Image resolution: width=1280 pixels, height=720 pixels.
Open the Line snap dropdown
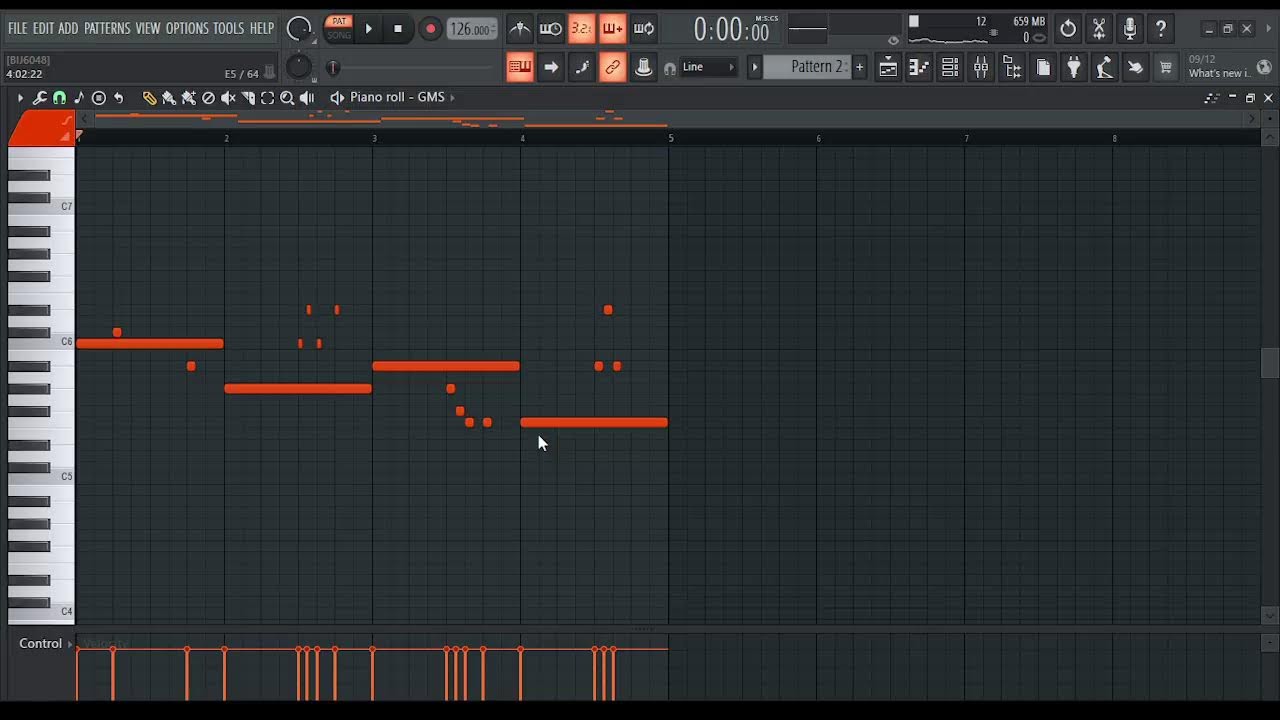[708, 67]
